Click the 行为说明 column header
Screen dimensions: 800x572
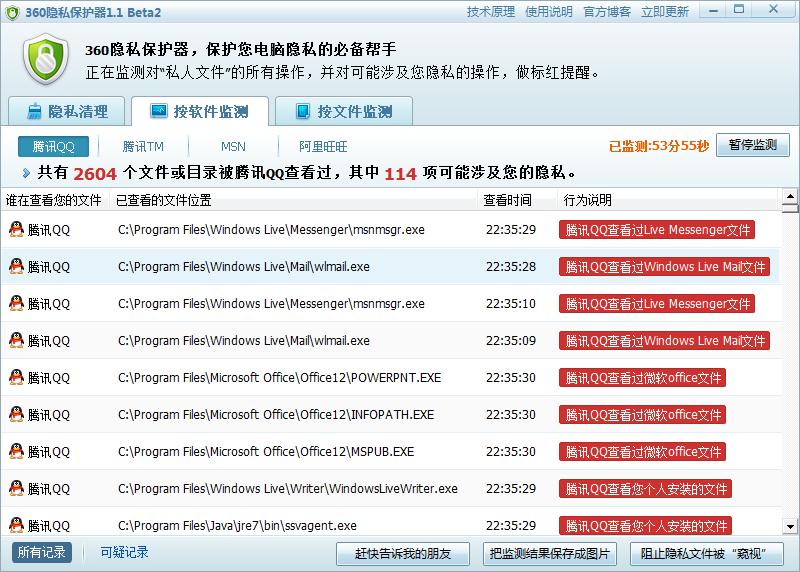coord(669,200)
